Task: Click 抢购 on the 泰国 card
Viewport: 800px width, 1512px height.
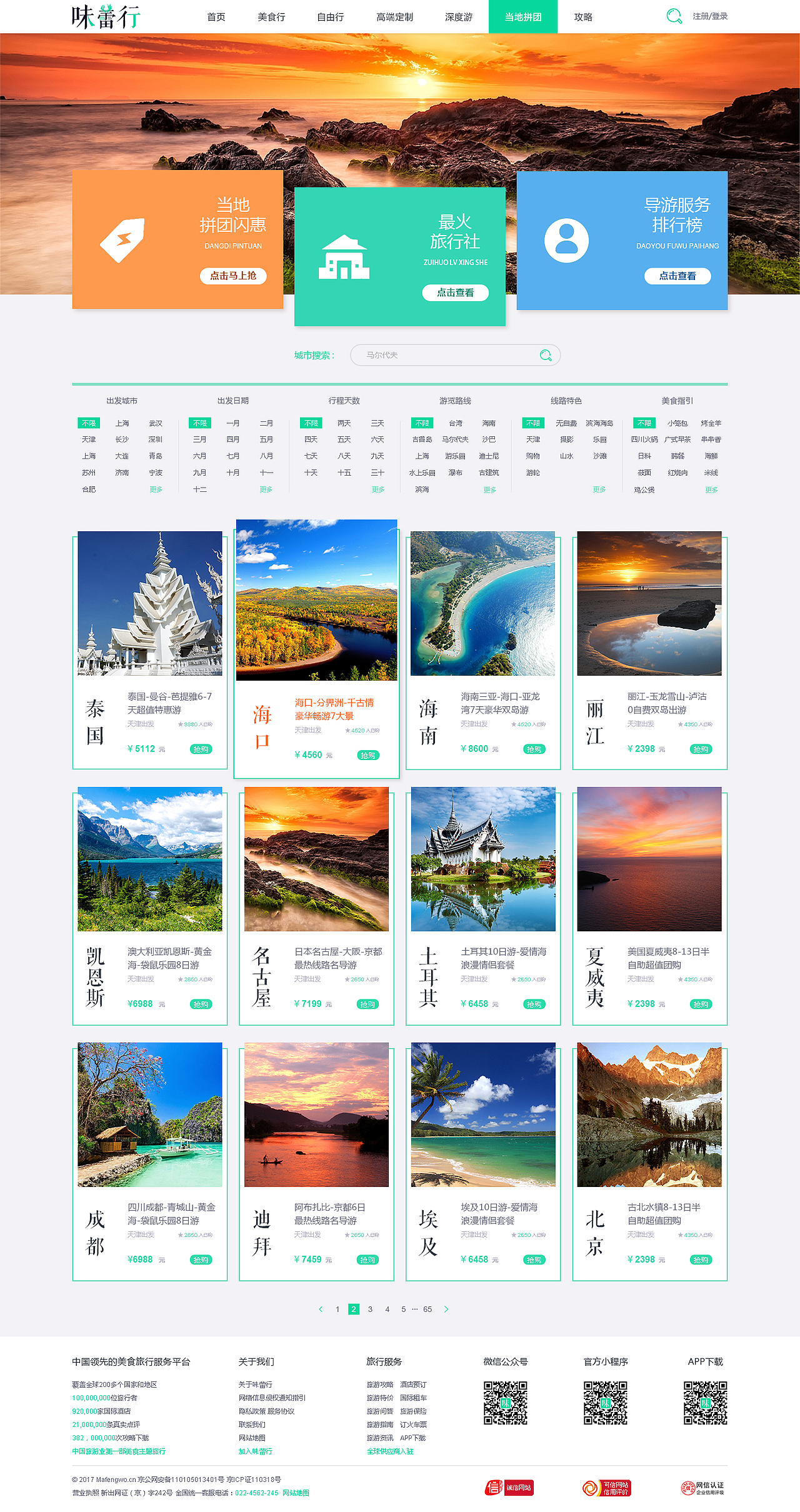Action: 201,749
